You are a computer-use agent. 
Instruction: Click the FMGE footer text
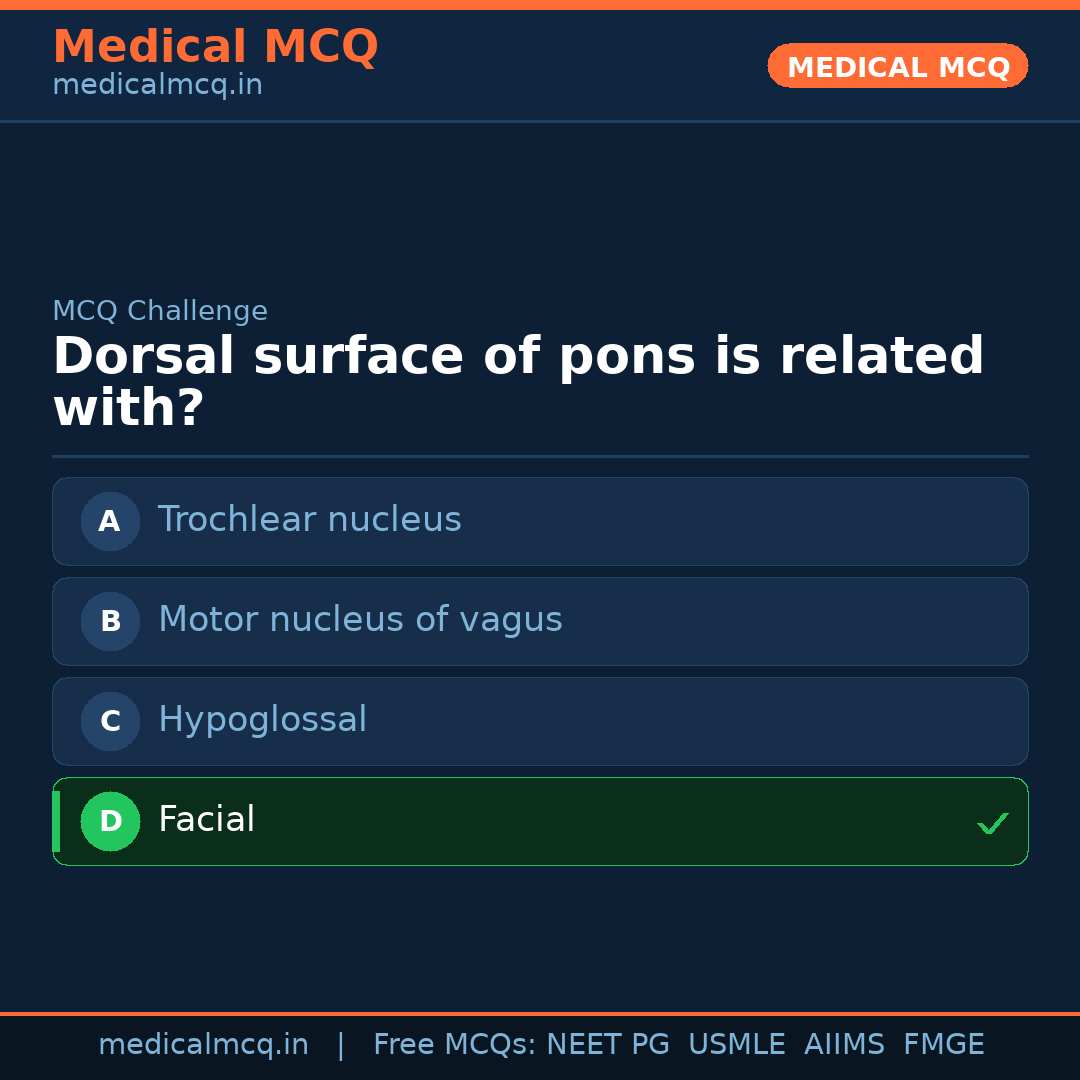point(943,1045)
